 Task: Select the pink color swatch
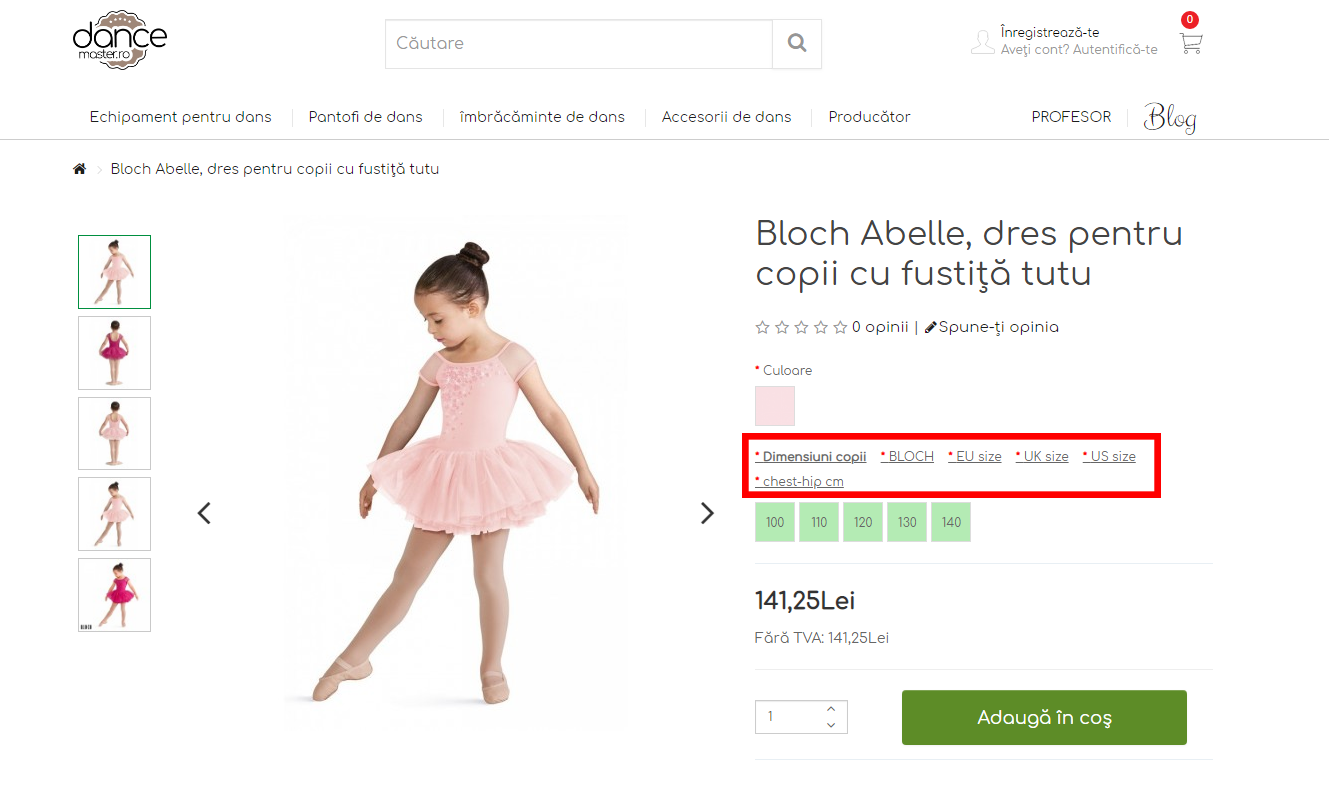(775, 406)
